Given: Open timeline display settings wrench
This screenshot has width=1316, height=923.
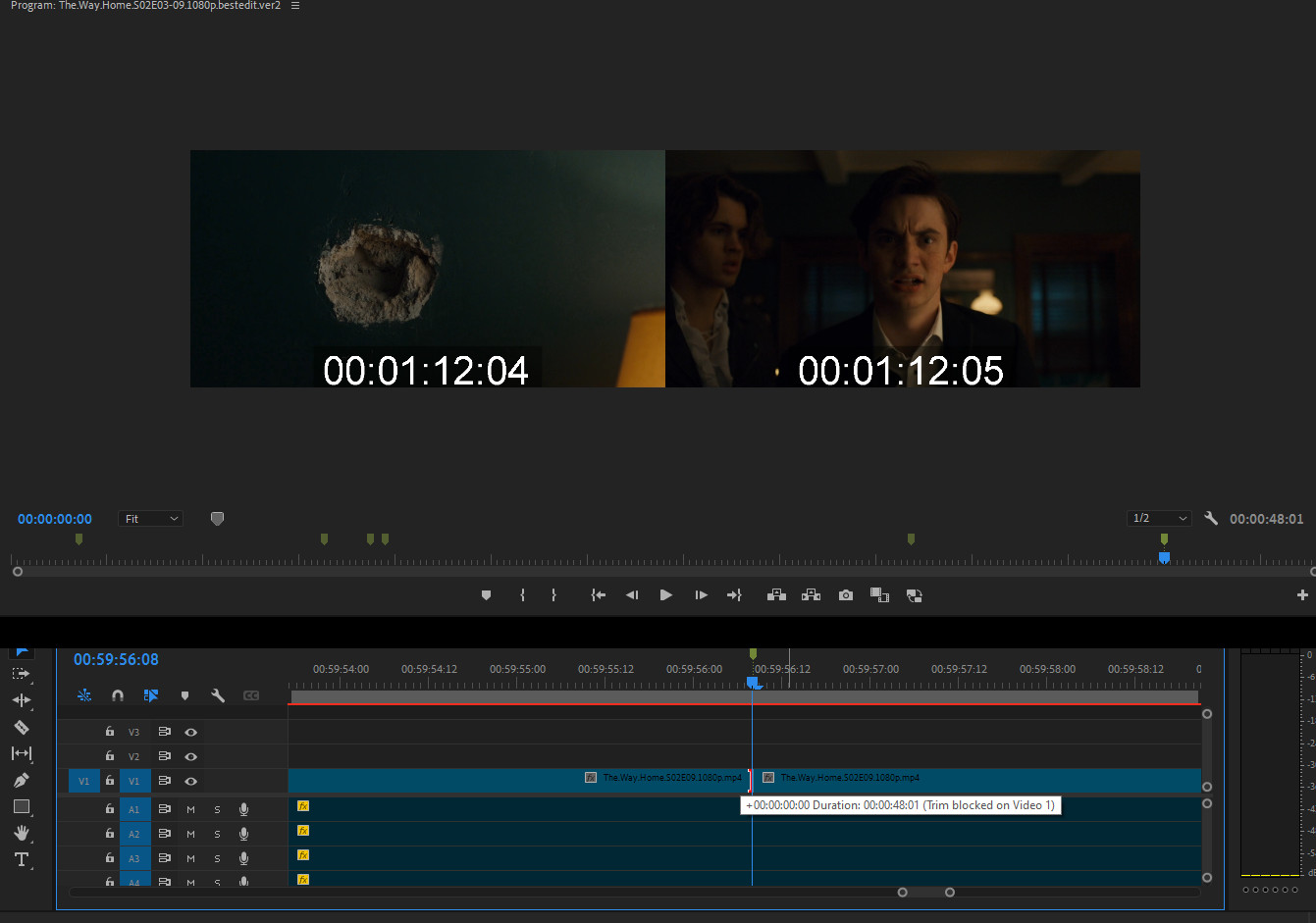Looking at the screenshot, I should tap(218, 695).
